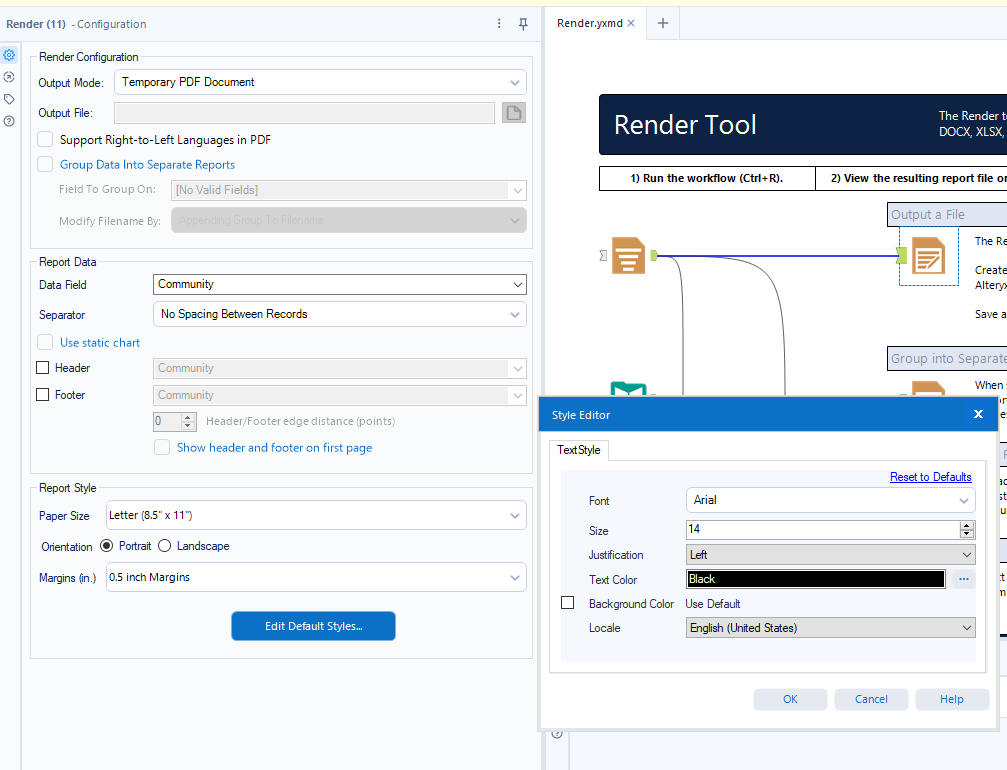Click the output report file icon on canvas
1007x770 pixels.
928,257
